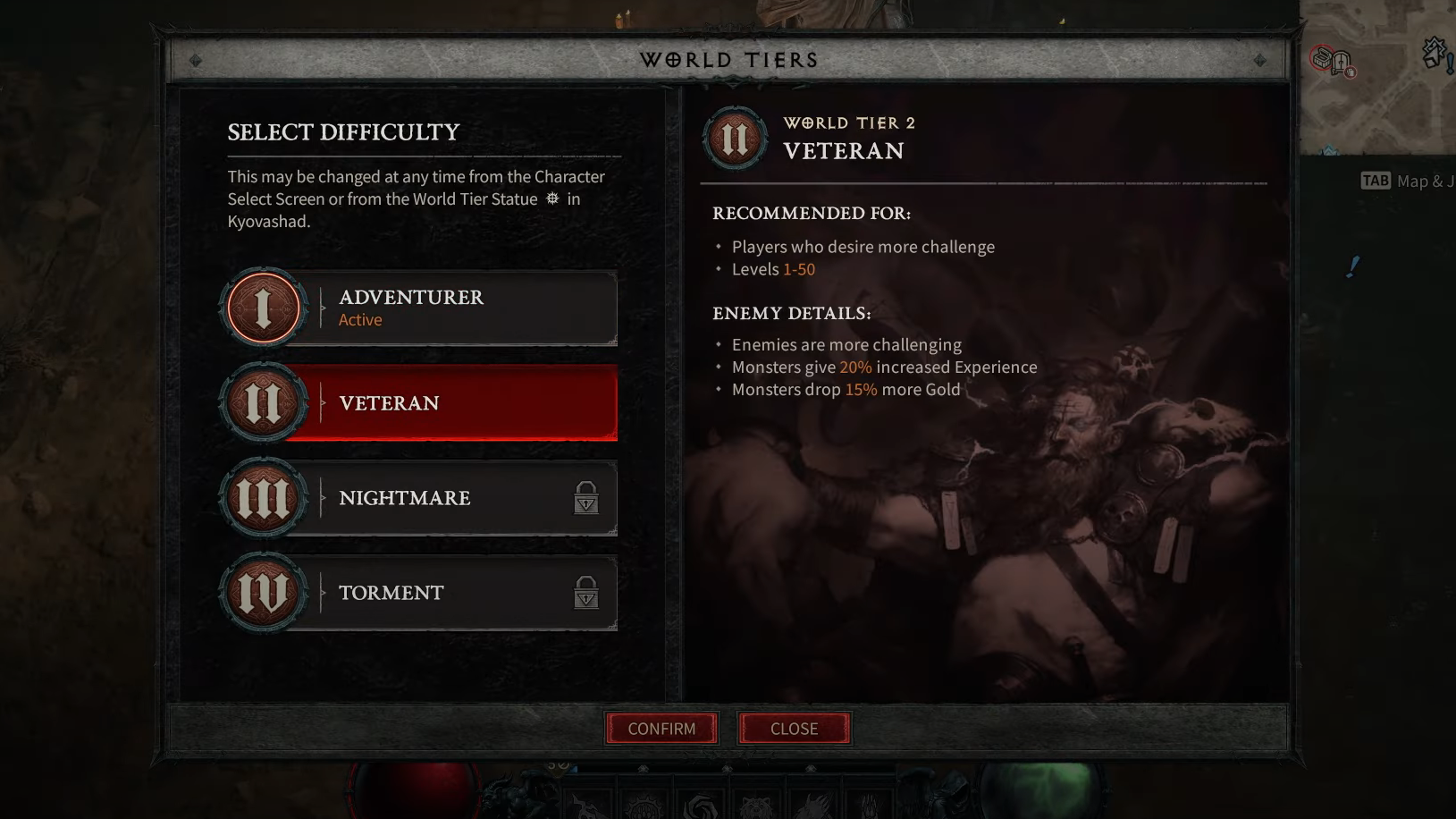The image size is (1456, 819).
Task: Click the stash chest icon on the minimap
Action: pos(1322,59)
